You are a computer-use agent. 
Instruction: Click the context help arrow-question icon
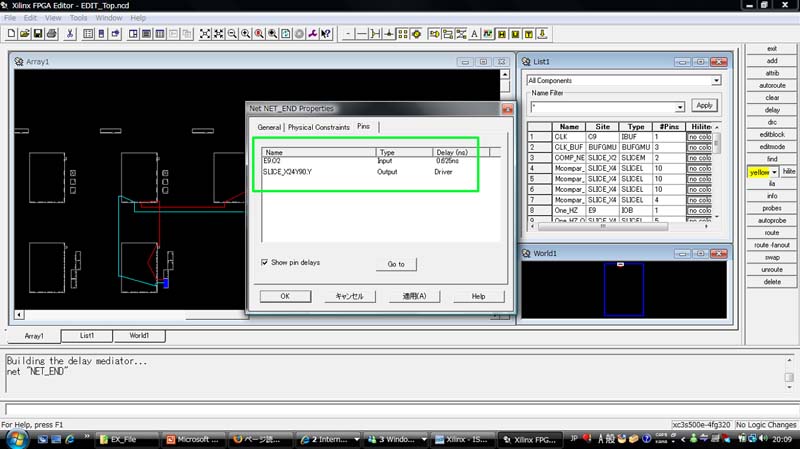pyautogui.click(x=326, y=34)
